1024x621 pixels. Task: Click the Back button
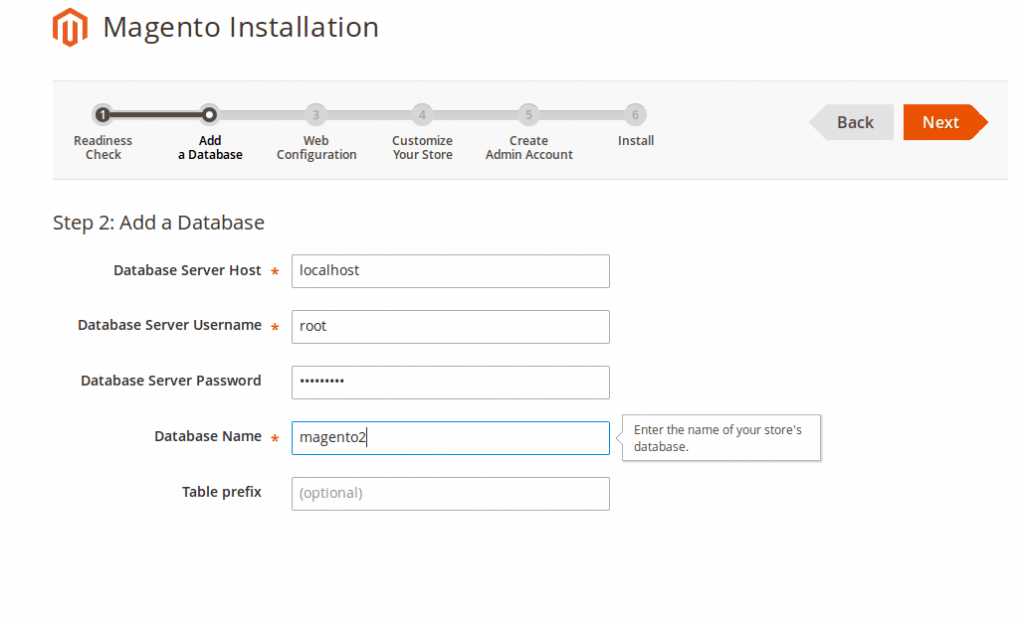(851, 122)
